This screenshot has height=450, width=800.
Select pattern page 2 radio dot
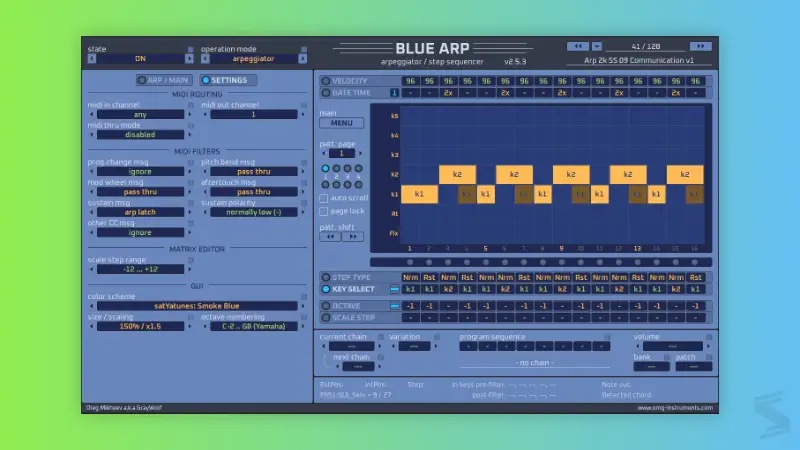point(336,168)
